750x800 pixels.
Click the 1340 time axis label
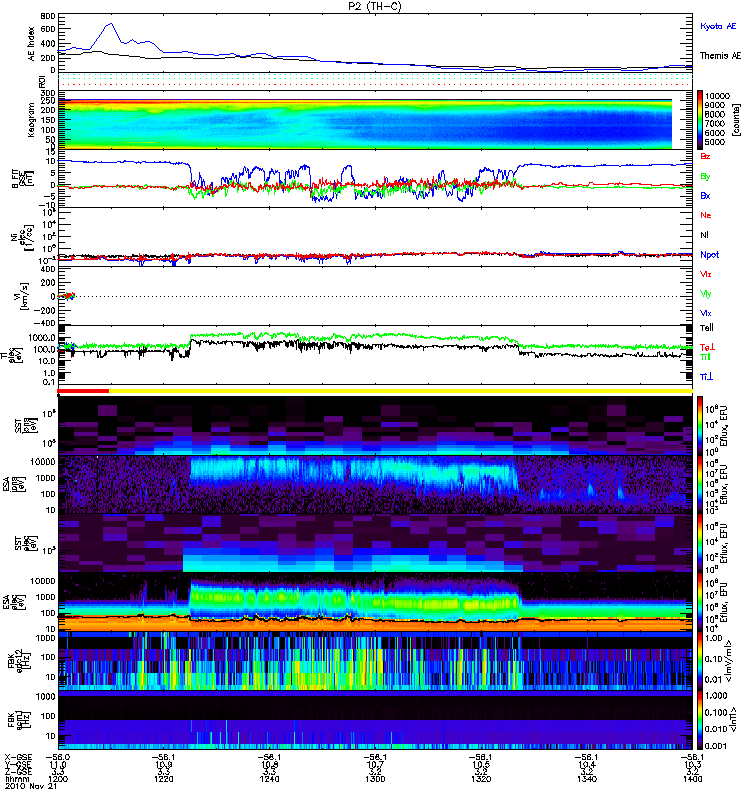pos(587,779)
